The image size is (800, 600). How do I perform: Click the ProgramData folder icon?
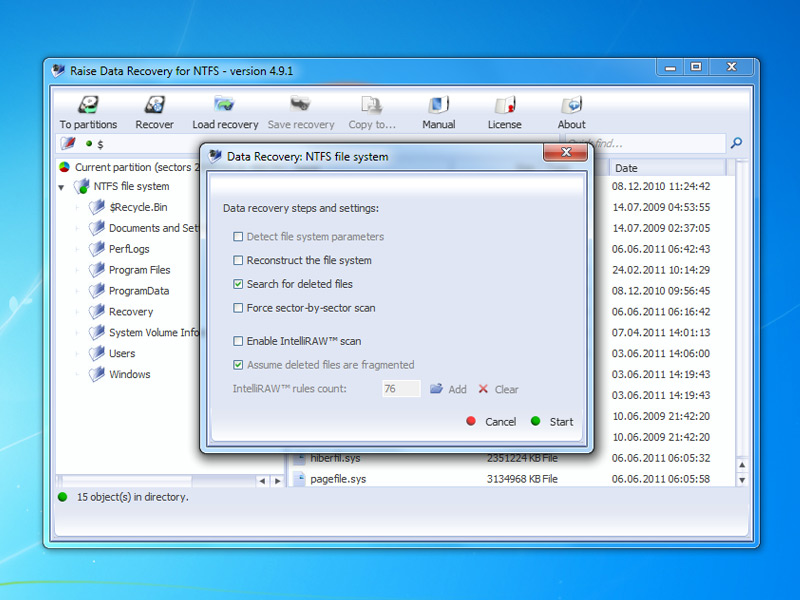96,291
